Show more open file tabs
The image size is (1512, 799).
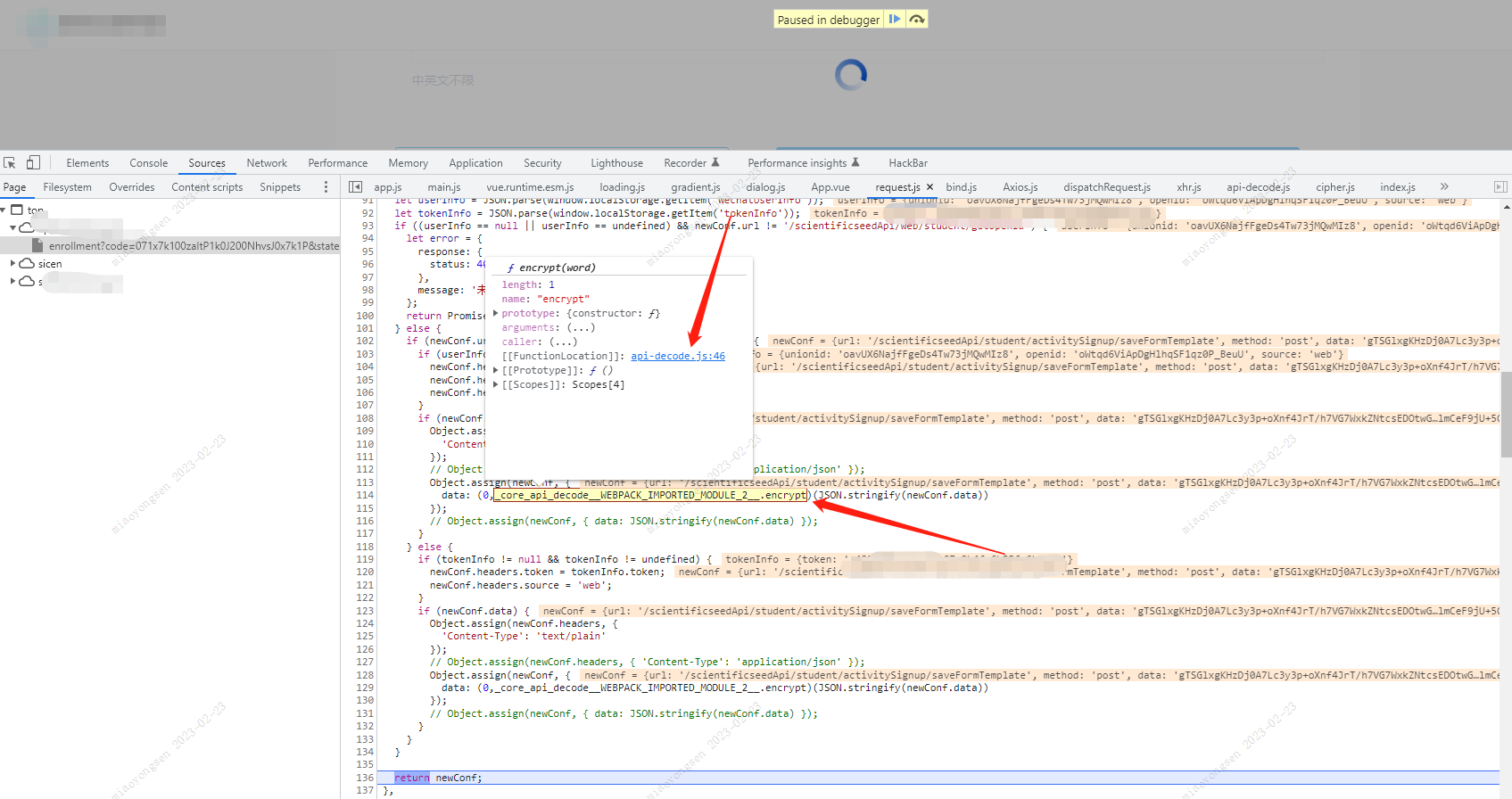point(1444,187)
